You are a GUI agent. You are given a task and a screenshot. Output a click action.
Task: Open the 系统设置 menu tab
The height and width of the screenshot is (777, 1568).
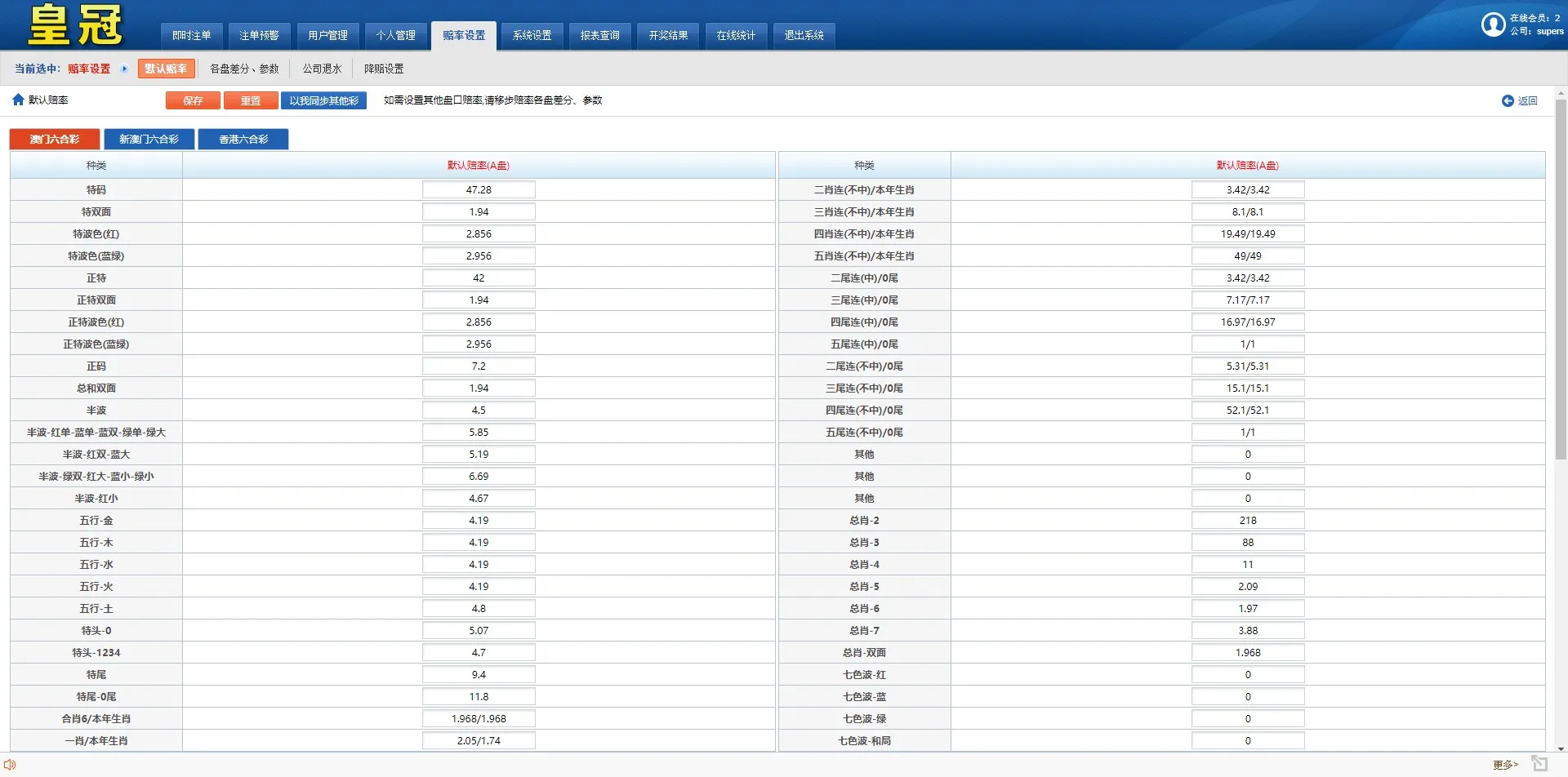pos(532,35)
